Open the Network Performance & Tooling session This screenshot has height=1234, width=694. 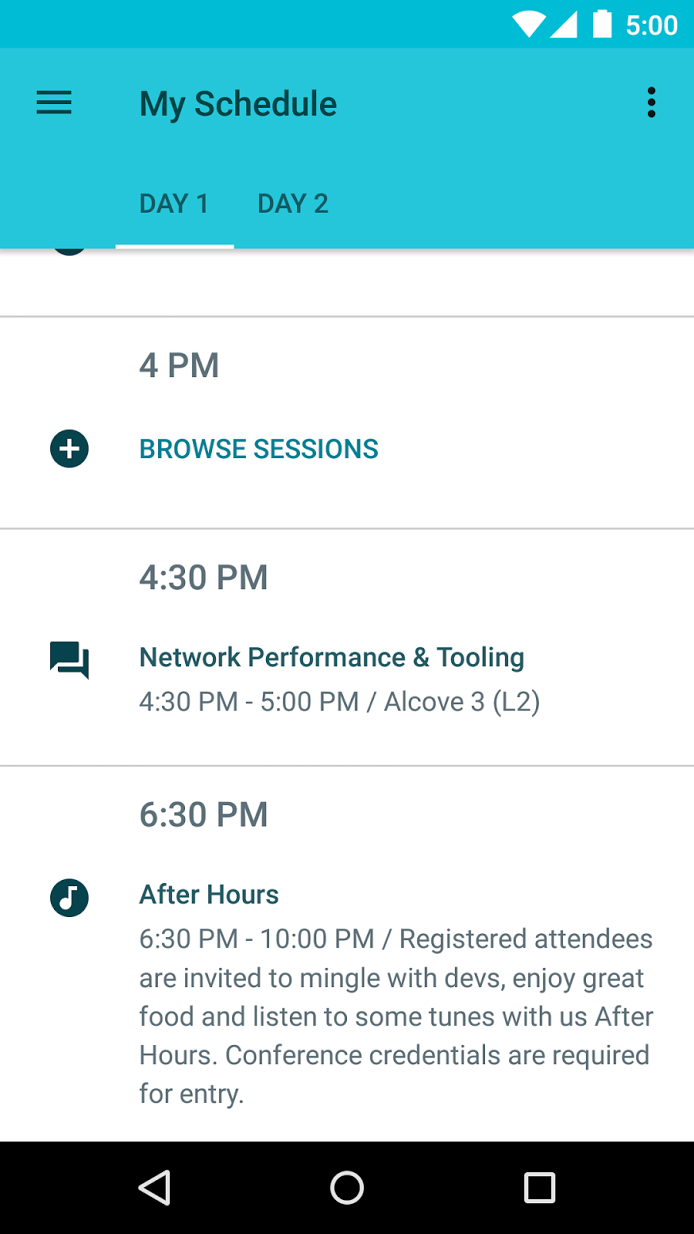[x=332, y=657]
